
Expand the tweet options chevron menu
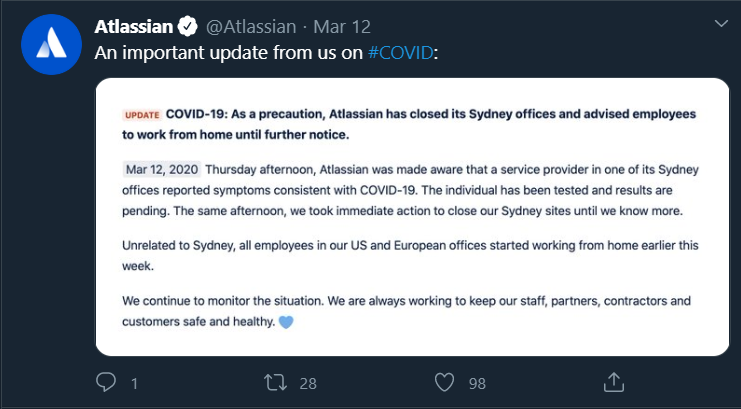tap(721, 23)
